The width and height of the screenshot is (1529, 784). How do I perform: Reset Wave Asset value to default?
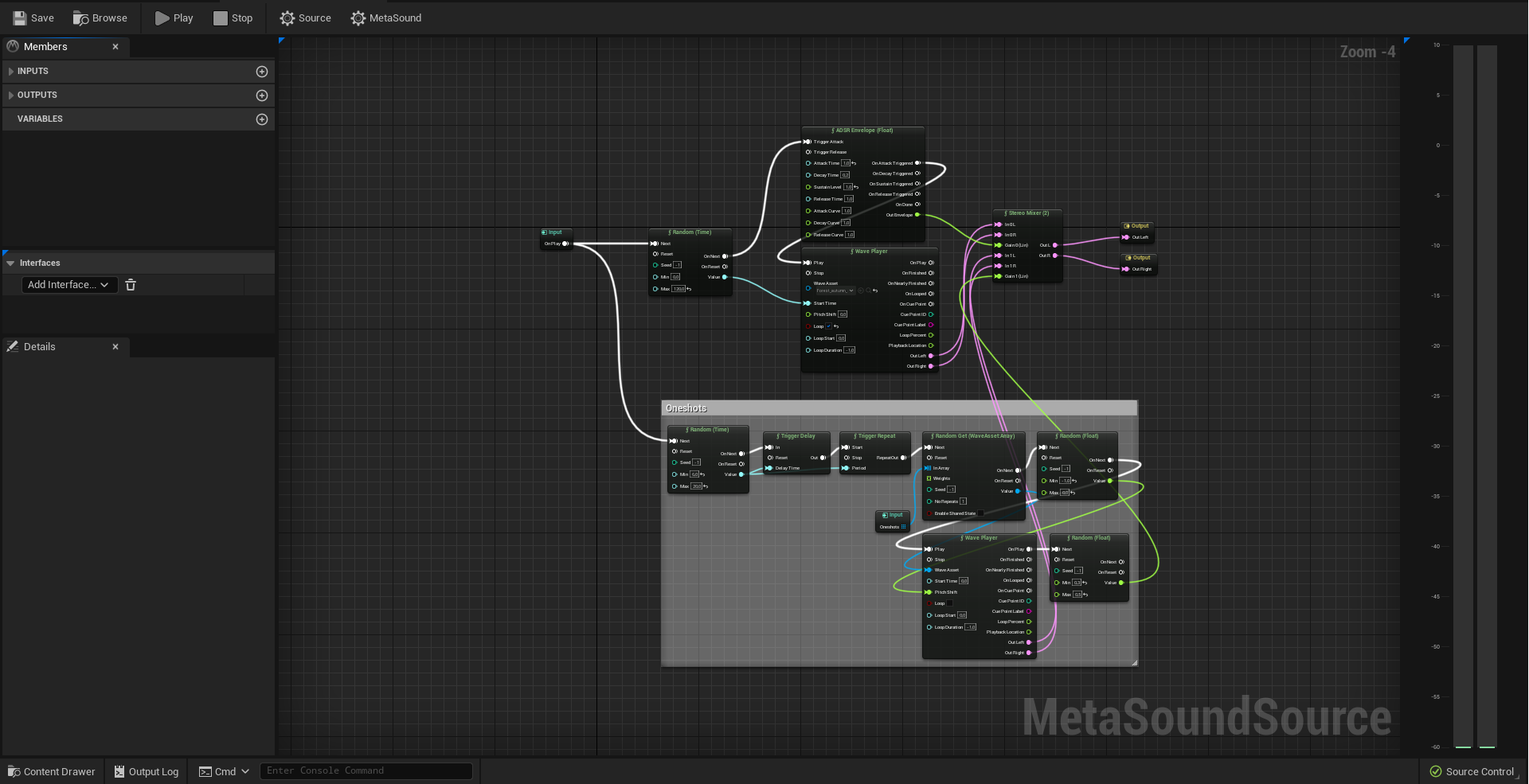click(875, 291)
